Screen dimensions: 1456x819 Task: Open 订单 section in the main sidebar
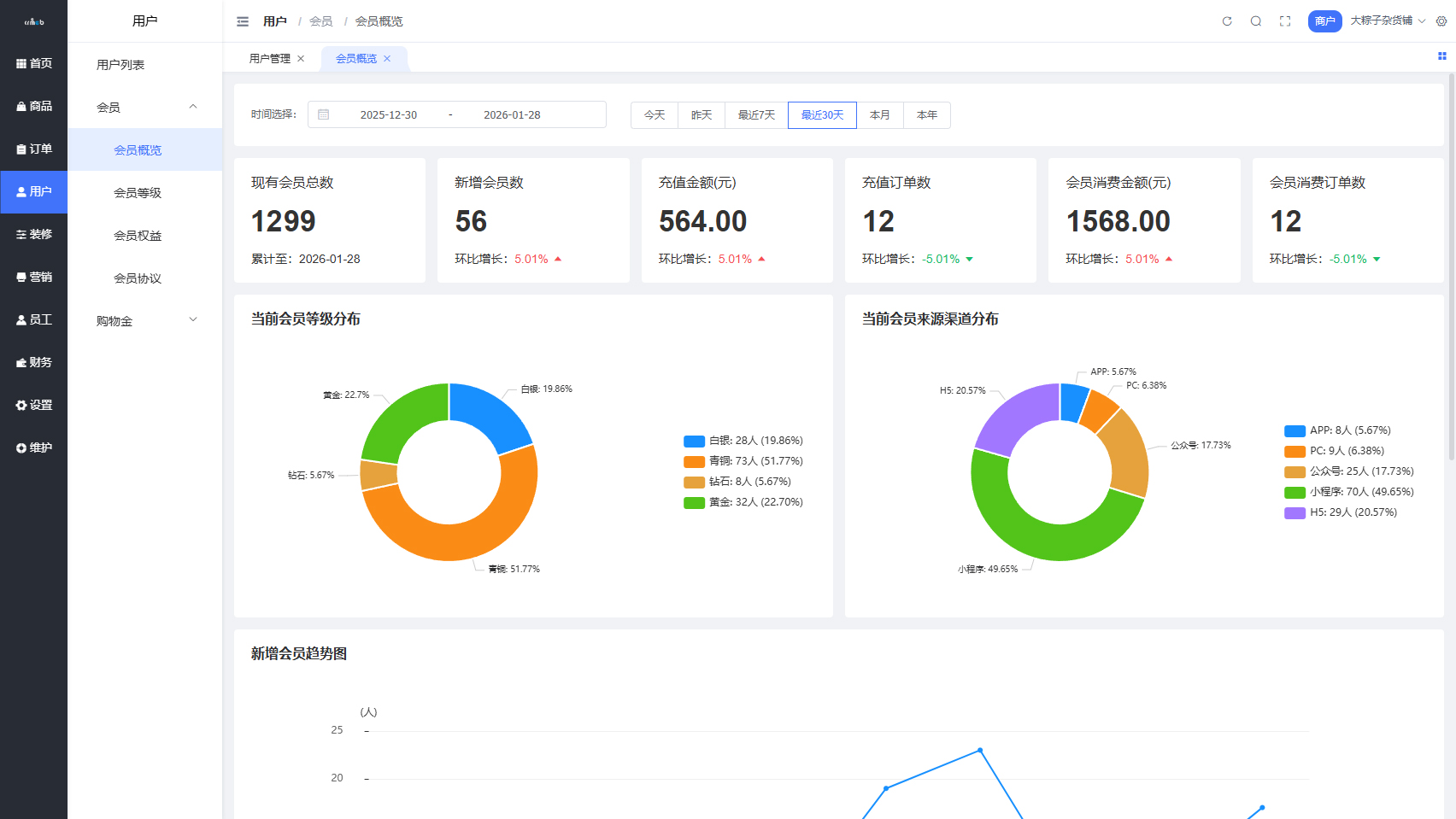(x=34, y=149)
